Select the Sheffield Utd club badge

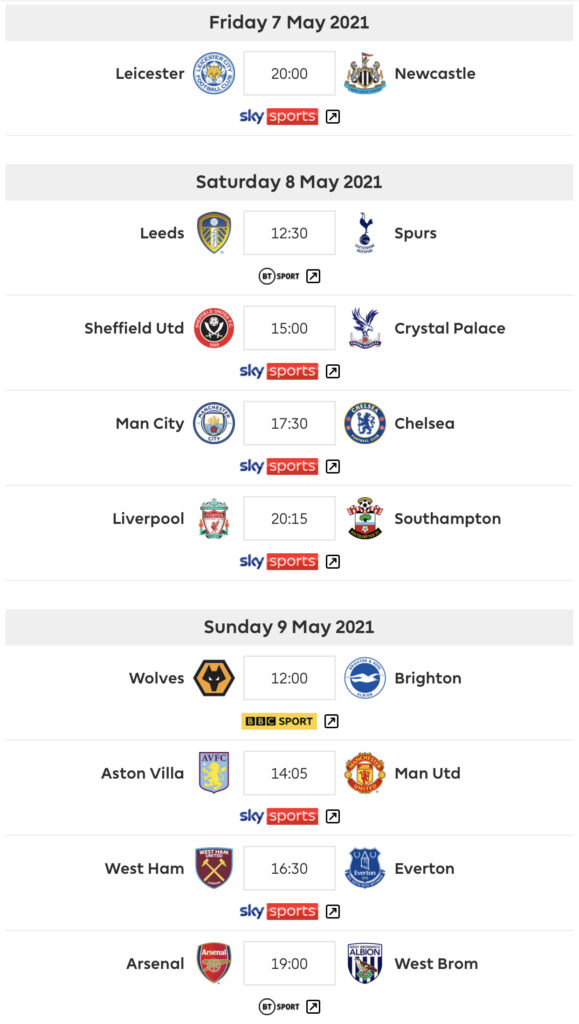tap(214, 328)
